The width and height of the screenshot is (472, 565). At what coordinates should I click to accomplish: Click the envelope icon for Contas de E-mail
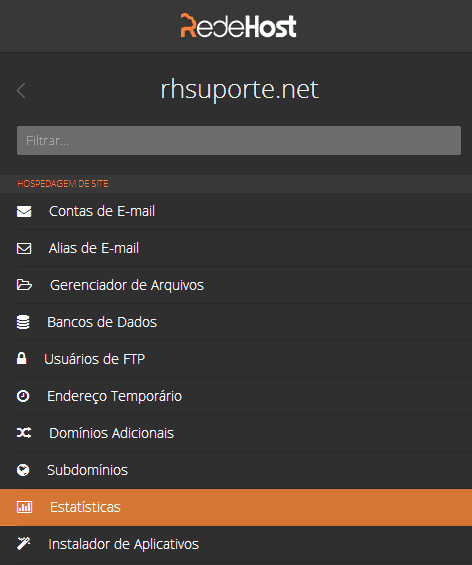click(24, 212)
